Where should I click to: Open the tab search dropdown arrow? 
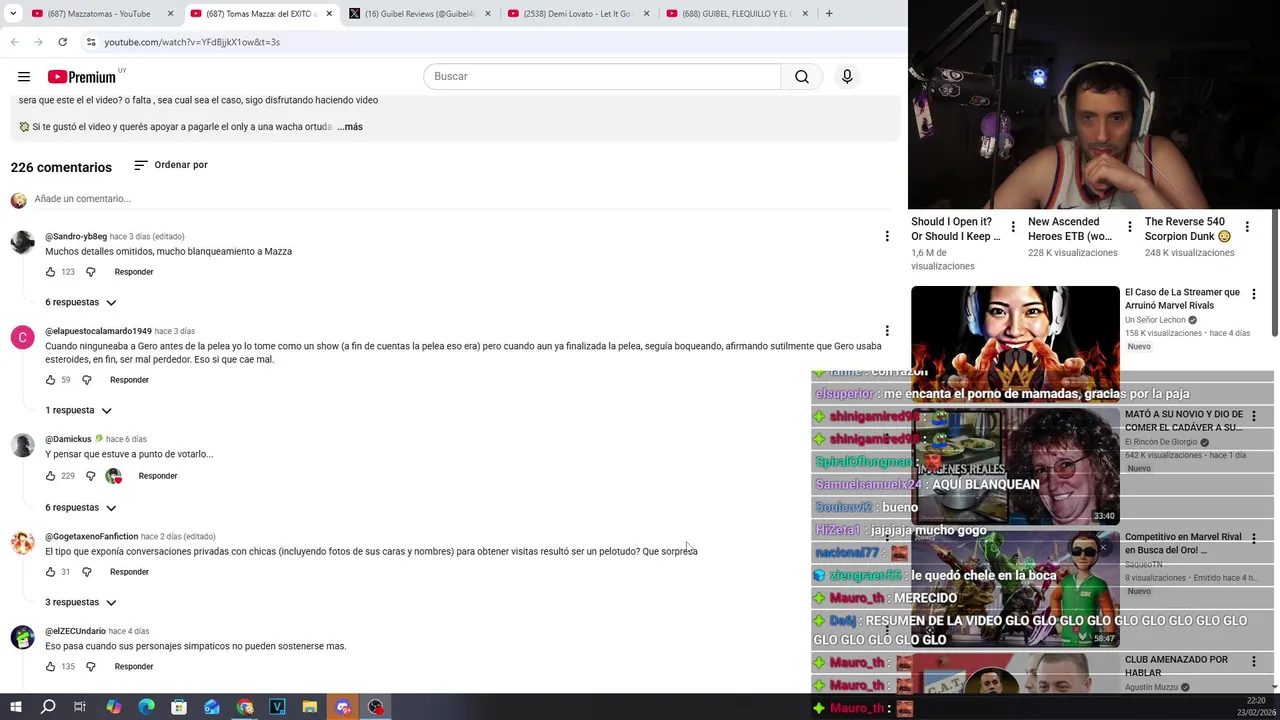[13, 13]
